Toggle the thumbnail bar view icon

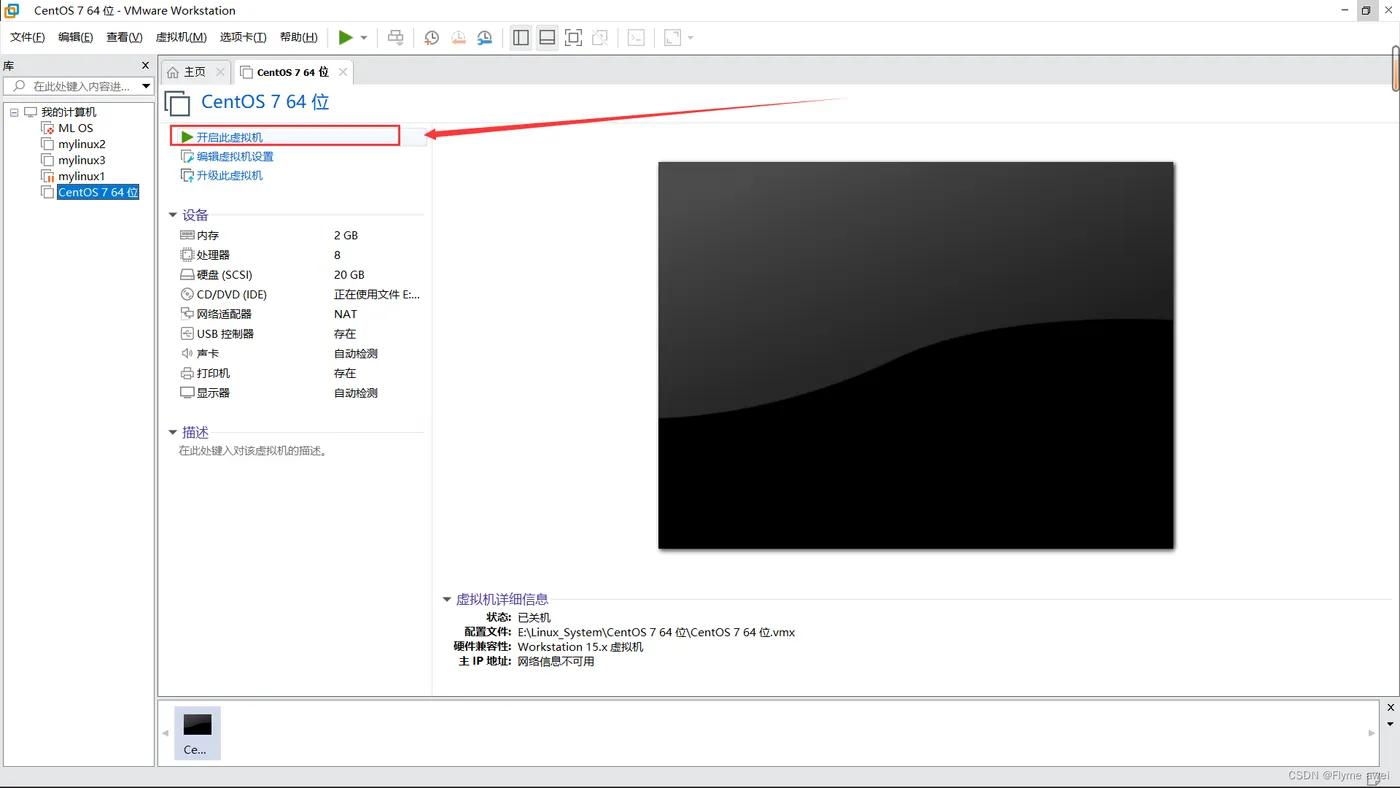(x=547, y=37)
